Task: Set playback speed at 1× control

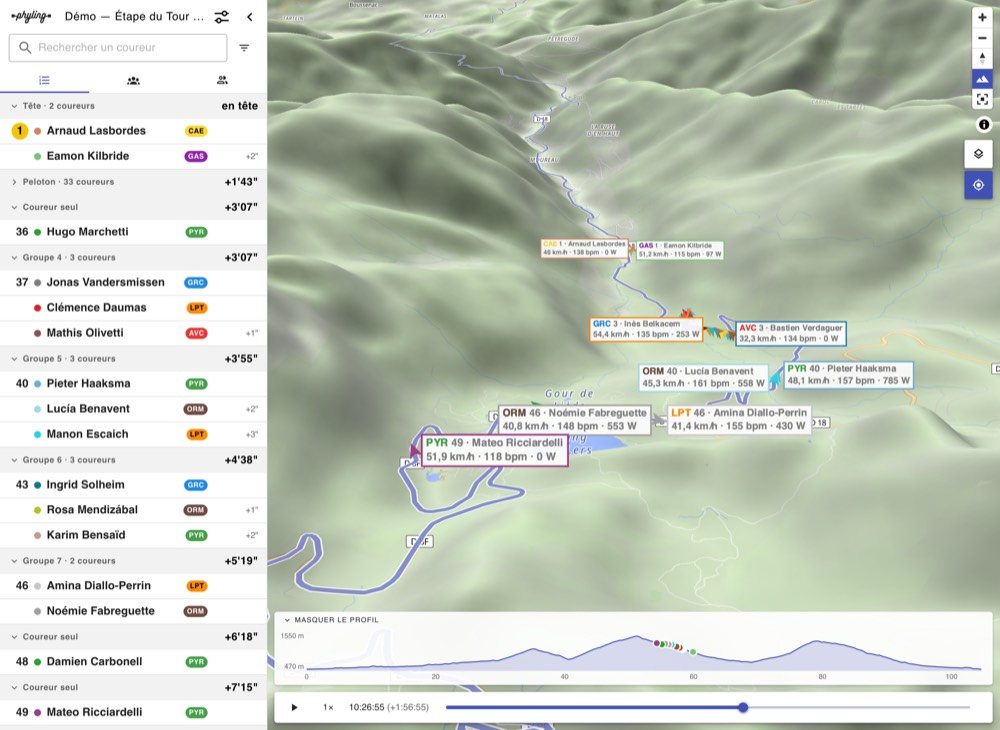Action: pyautogui.click(x=328, y=707)
